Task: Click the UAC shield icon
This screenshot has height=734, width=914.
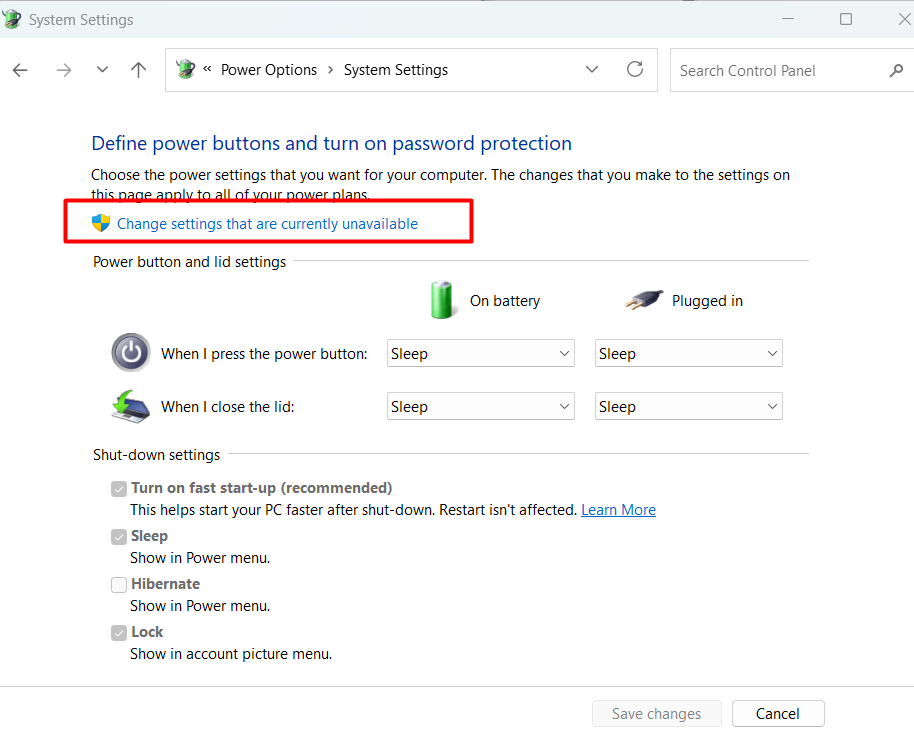Action: pyautogui.click(x=100, y=222)
